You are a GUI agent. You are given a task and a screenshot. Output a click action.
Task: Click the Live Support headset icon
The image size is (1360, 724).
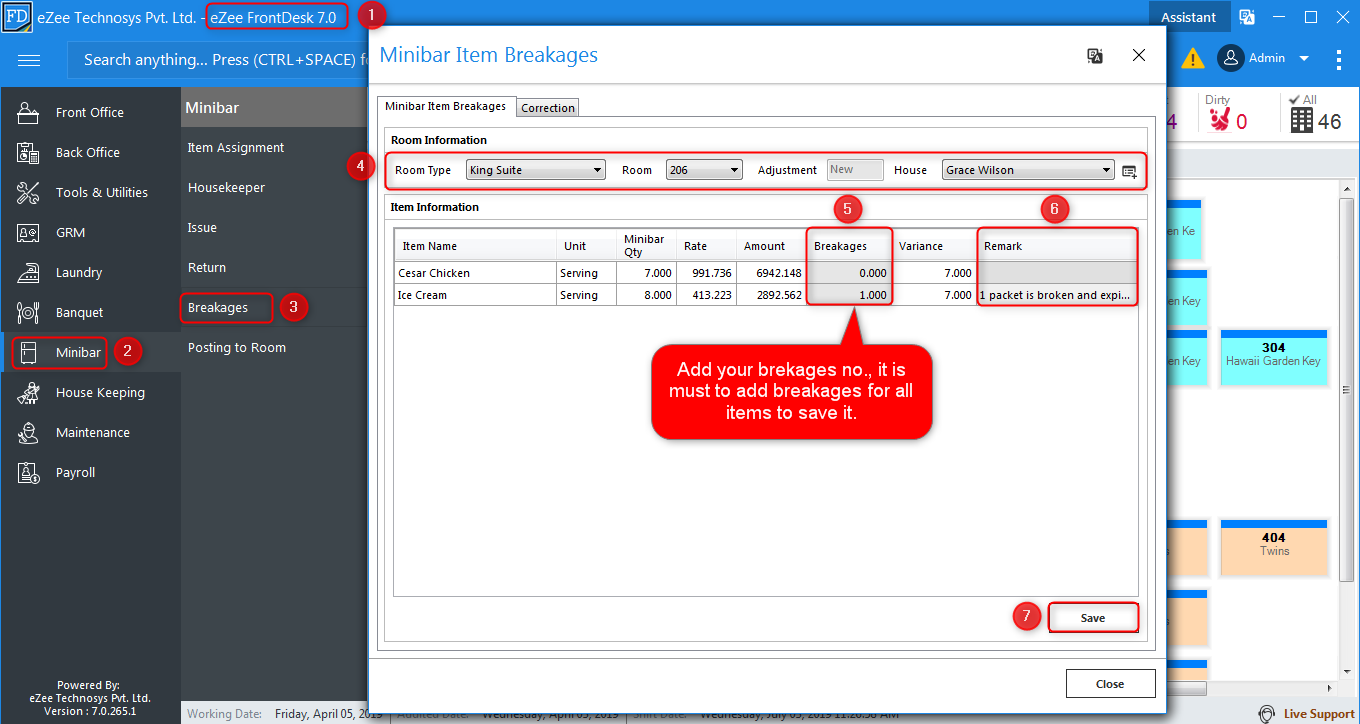coord(1267,714)
